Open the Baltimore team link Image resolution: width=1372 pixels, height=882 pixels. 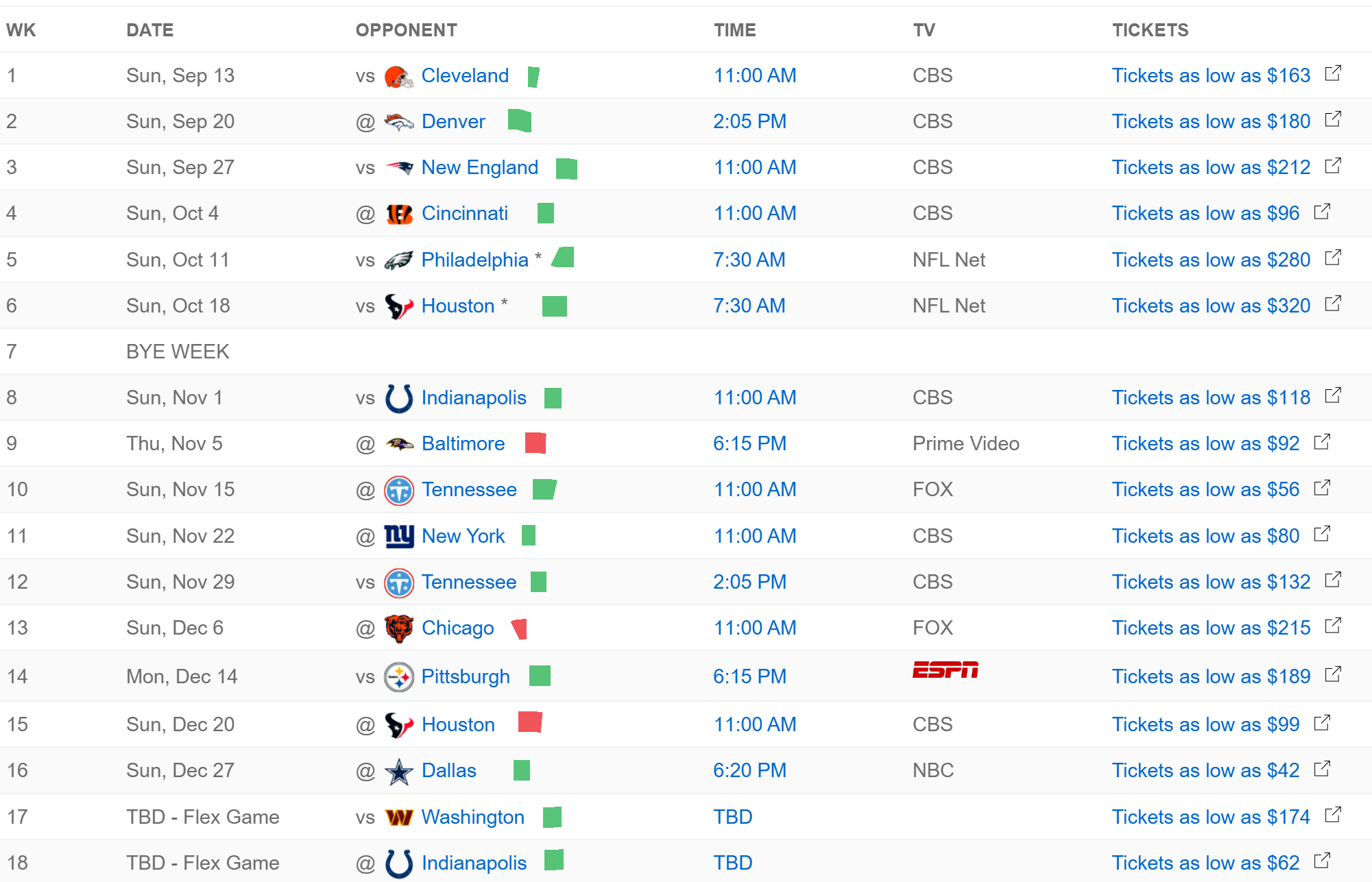tap(463, 443)
